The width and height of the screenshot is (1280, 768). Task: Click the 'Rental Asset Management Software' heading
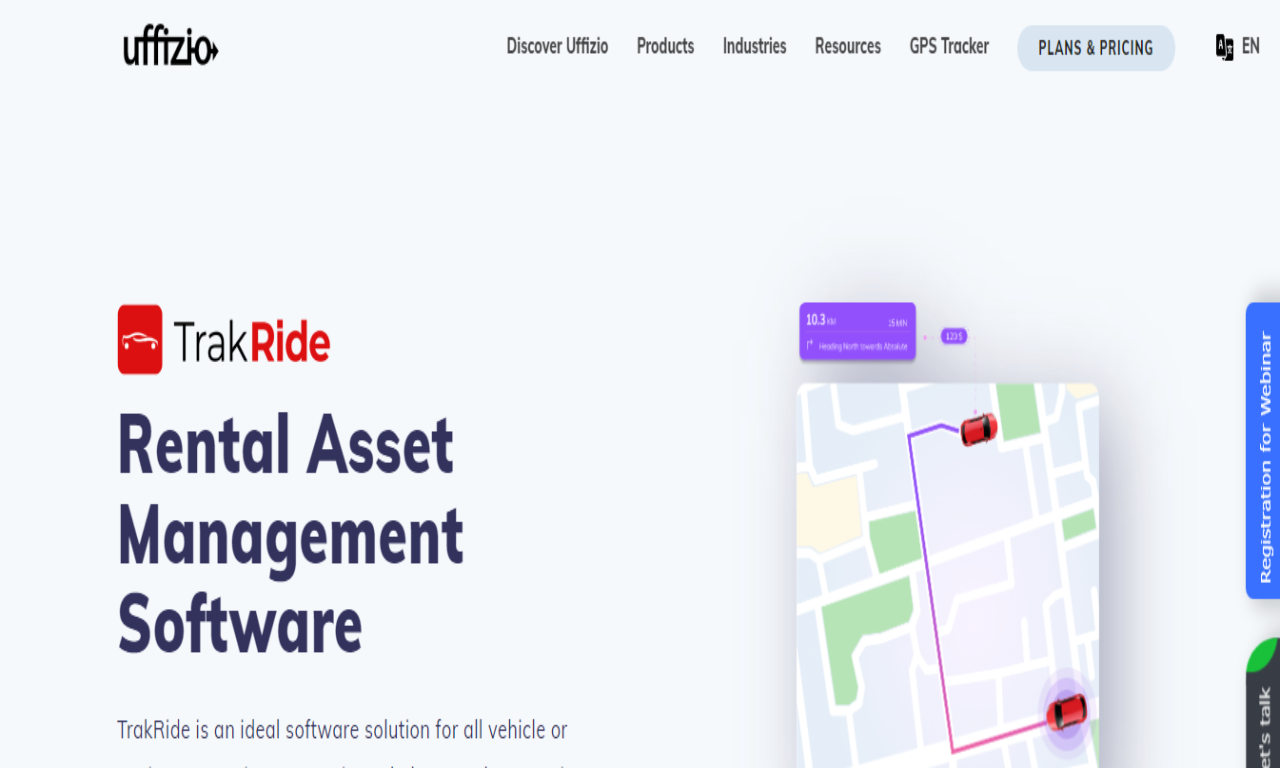[291, 533]
